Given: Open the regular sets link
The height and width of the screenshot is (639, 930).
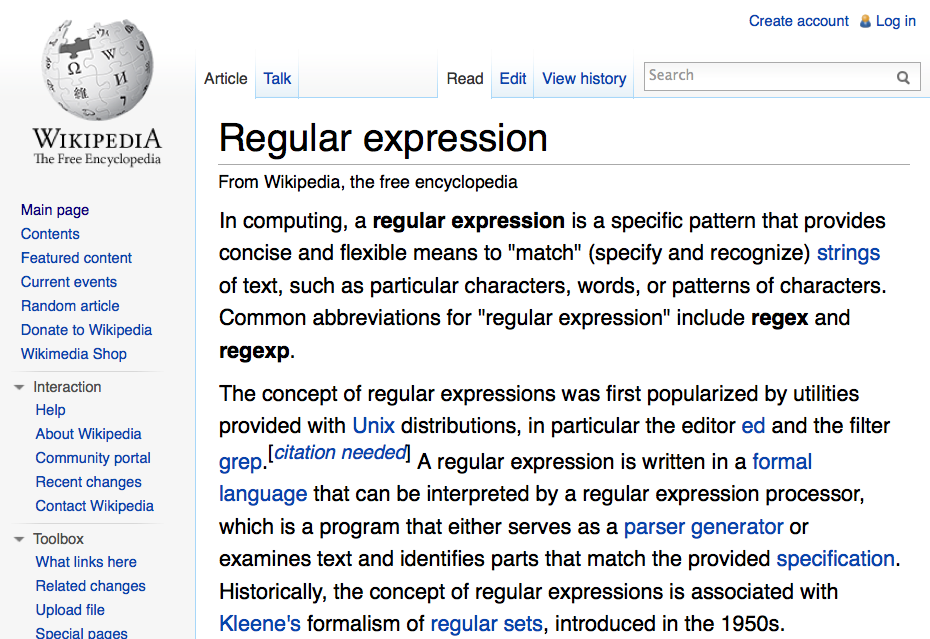Looking at the screenshot, I should tap(486, 622).
